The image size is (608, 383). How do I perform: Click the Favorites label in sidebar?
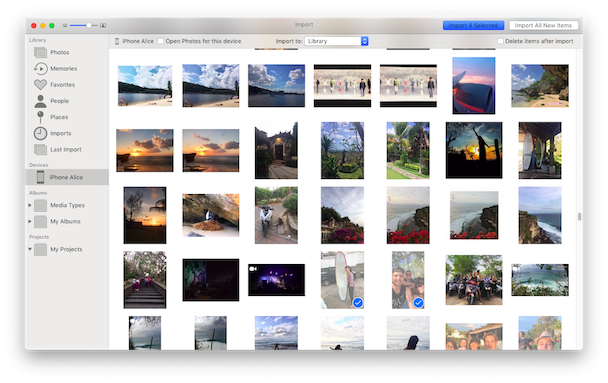pos(62,85)
